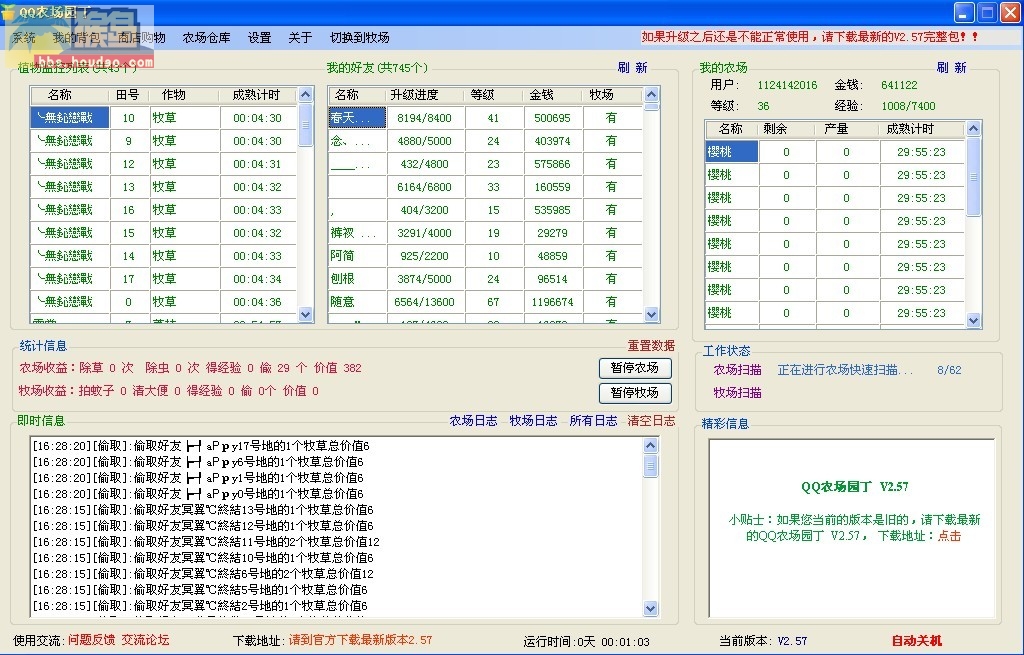Click log panel scroll-up arrow
The width and height of the screenshot is (1024, 655).
[x=650, y=445]
